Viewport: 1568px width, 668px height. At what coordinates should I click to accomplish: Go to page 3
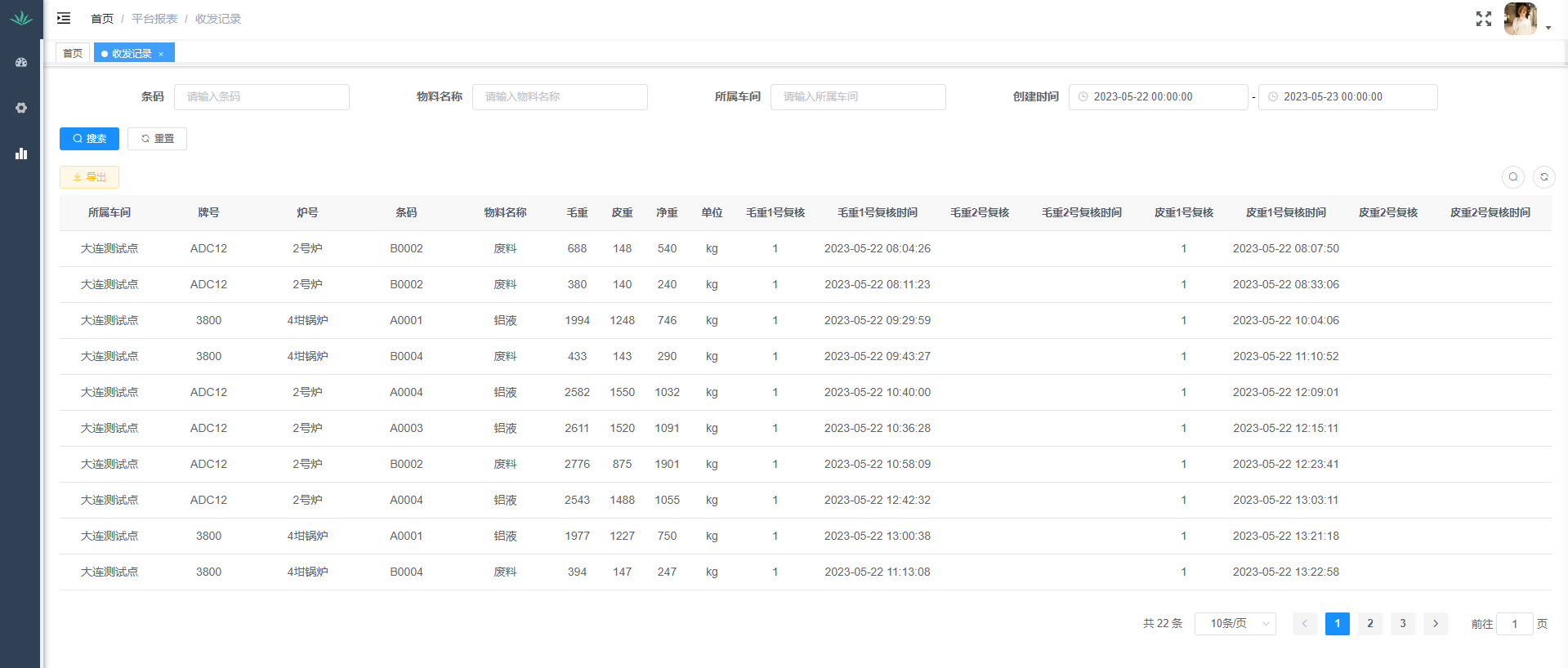point(1403,624)
